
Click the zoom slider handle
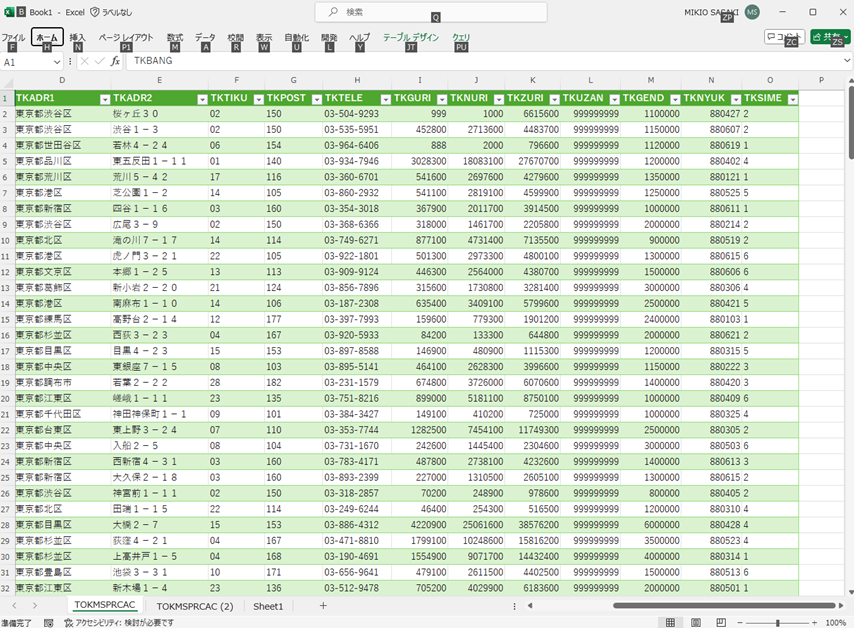(778, 623)
